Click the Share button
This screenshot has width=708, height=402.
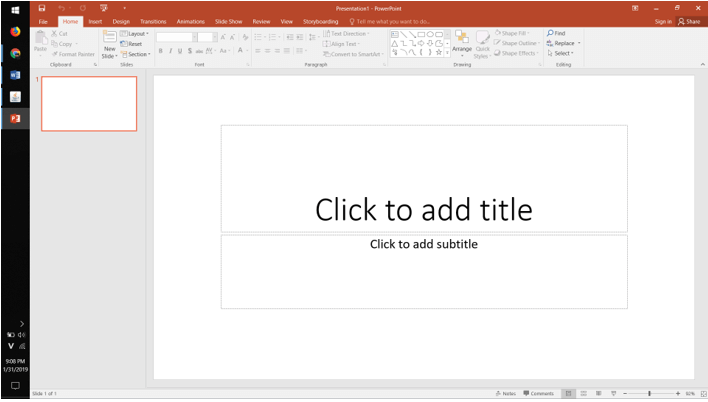click(688, 21)
